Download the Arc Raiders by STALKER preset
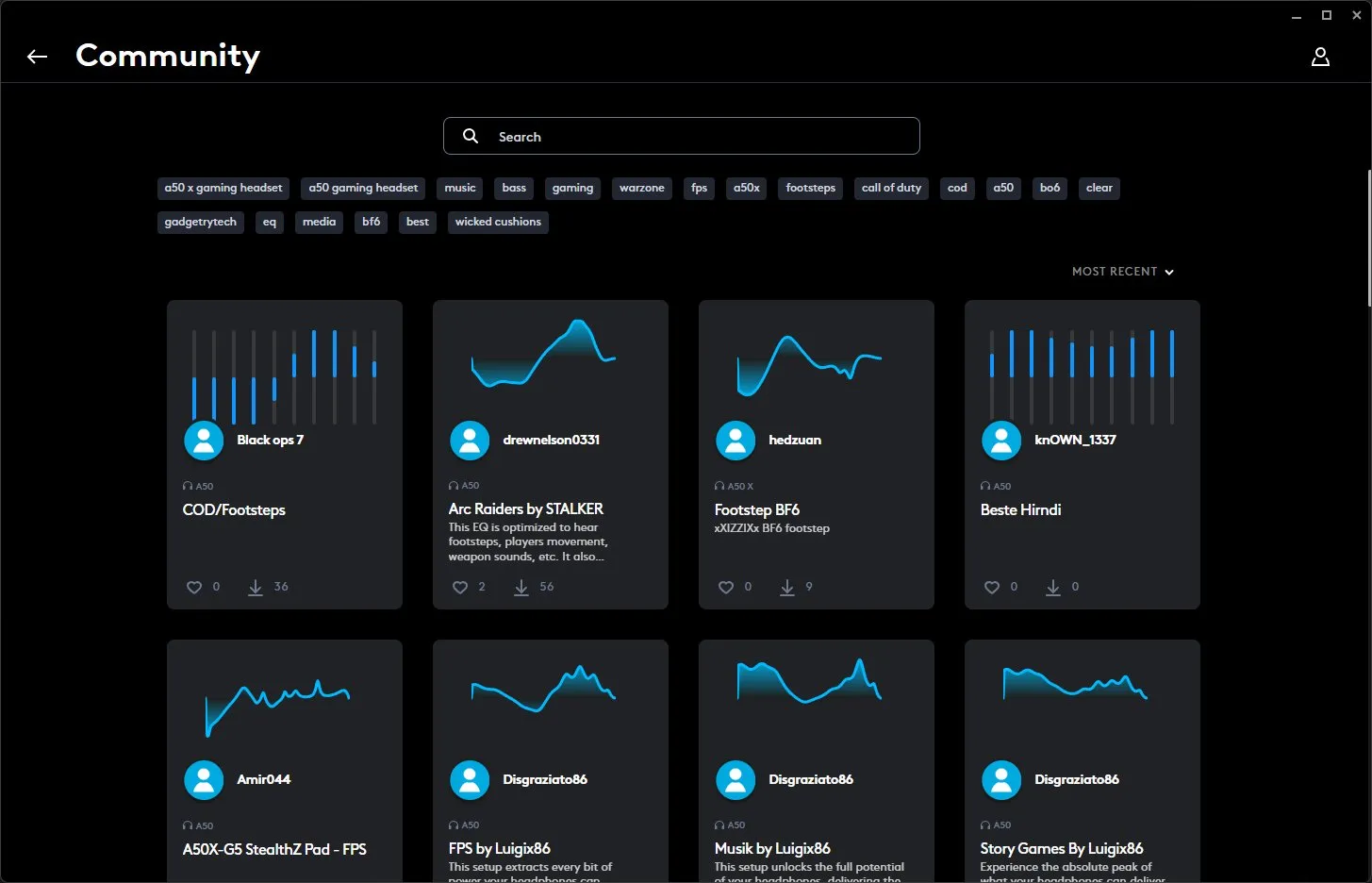 [x=521, y=587]
